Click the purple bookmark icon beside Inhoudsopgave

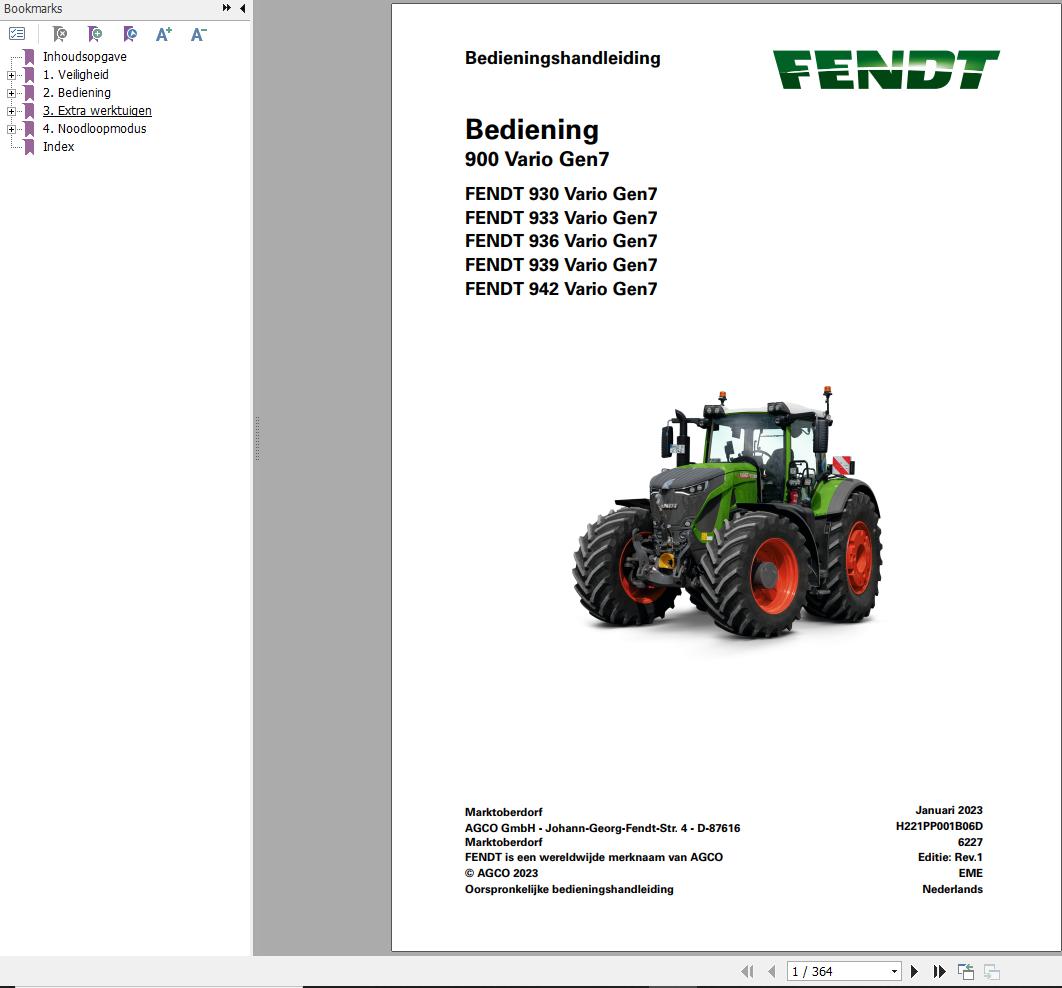coord(29,57)
